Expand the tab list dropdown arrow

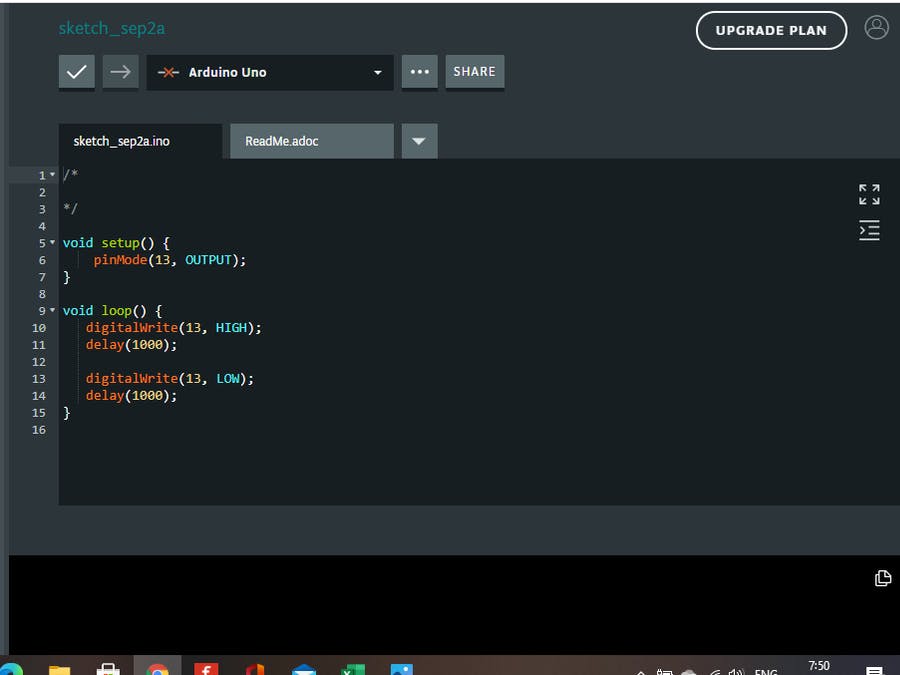(419, 141)
